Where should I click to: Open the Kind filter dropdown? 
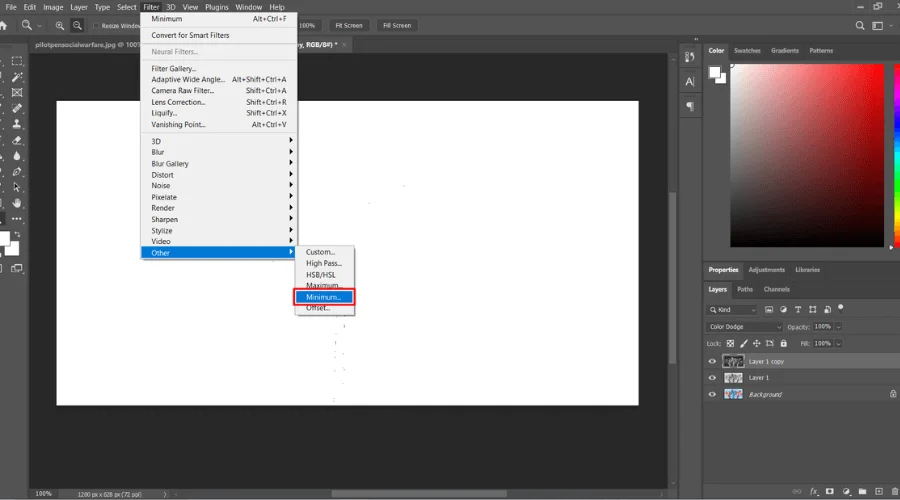pyautogui.click(x=733, y=309)
